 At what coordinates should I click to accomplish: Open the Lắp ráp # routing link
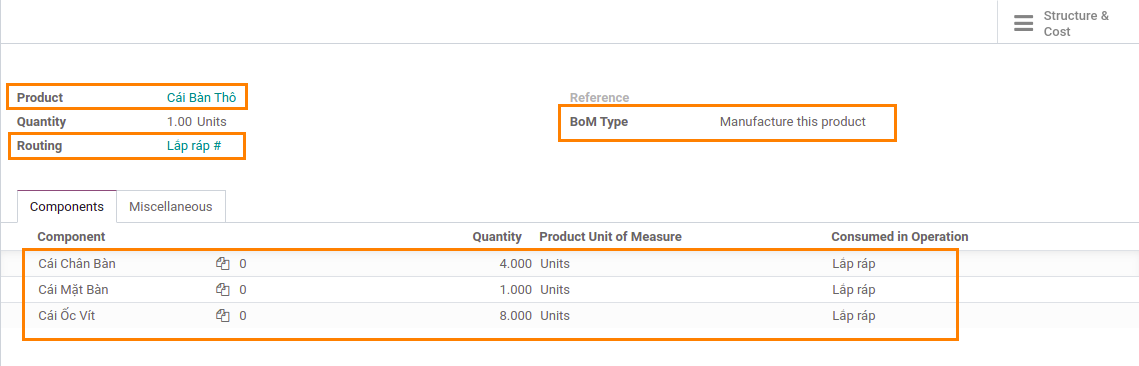pos(194,146)
